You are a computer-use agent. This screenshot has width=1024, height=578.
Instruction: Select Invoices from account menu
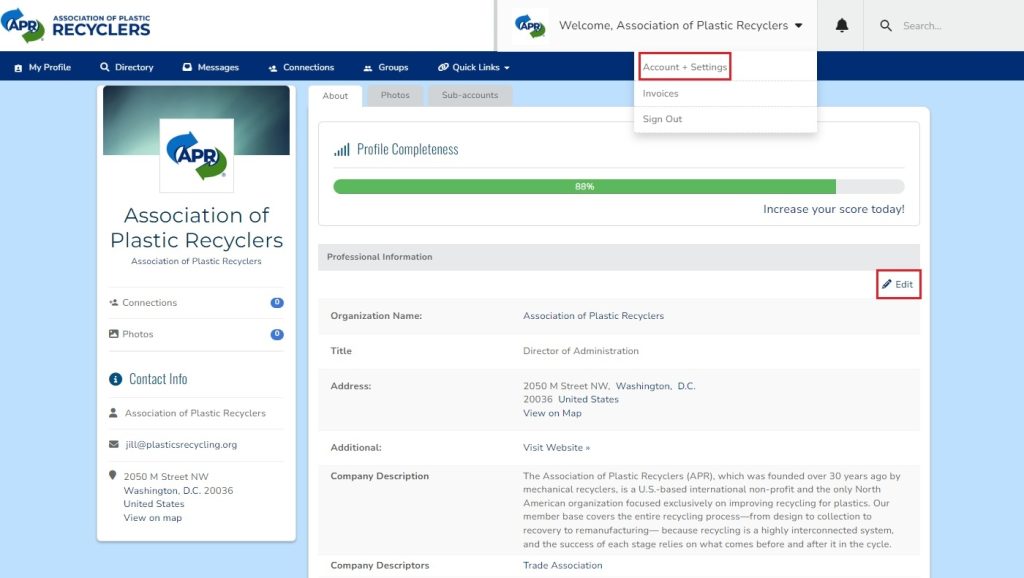[660, 93]
